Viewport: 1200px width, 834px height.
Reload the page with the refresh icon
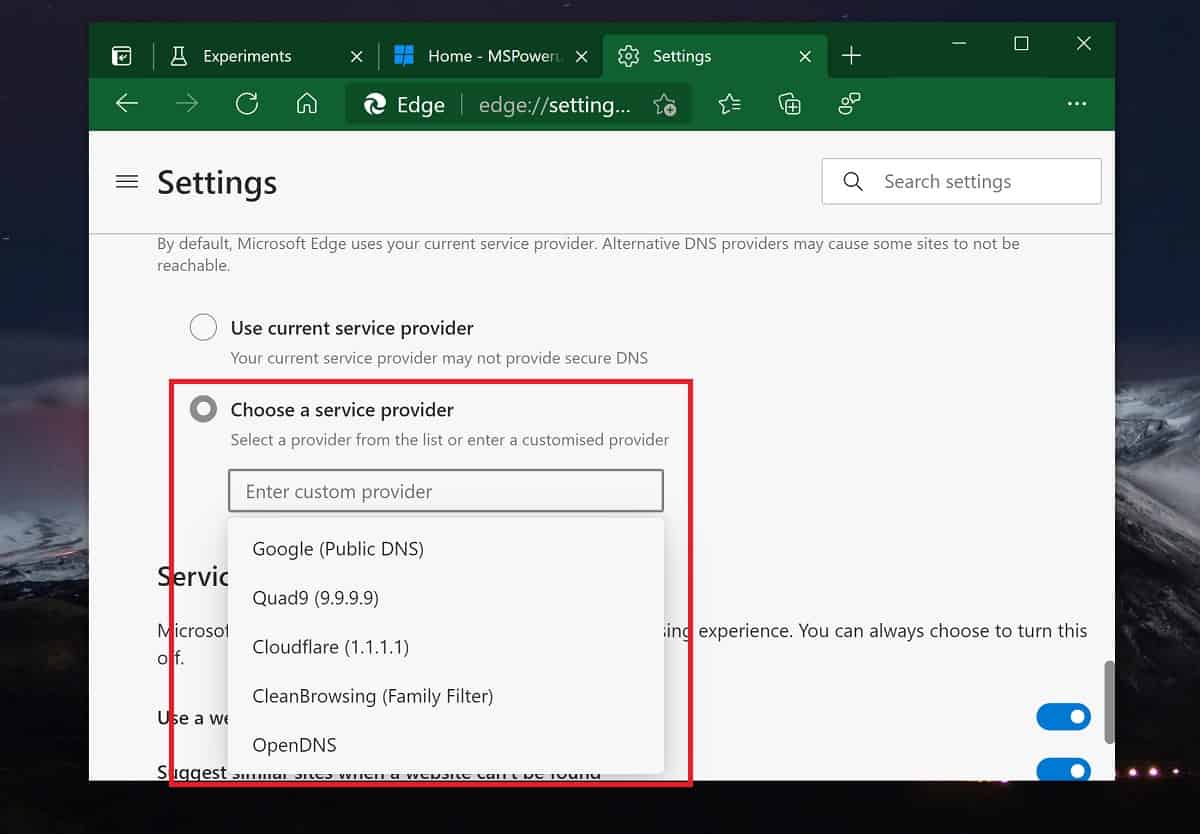tap(247, 104)
